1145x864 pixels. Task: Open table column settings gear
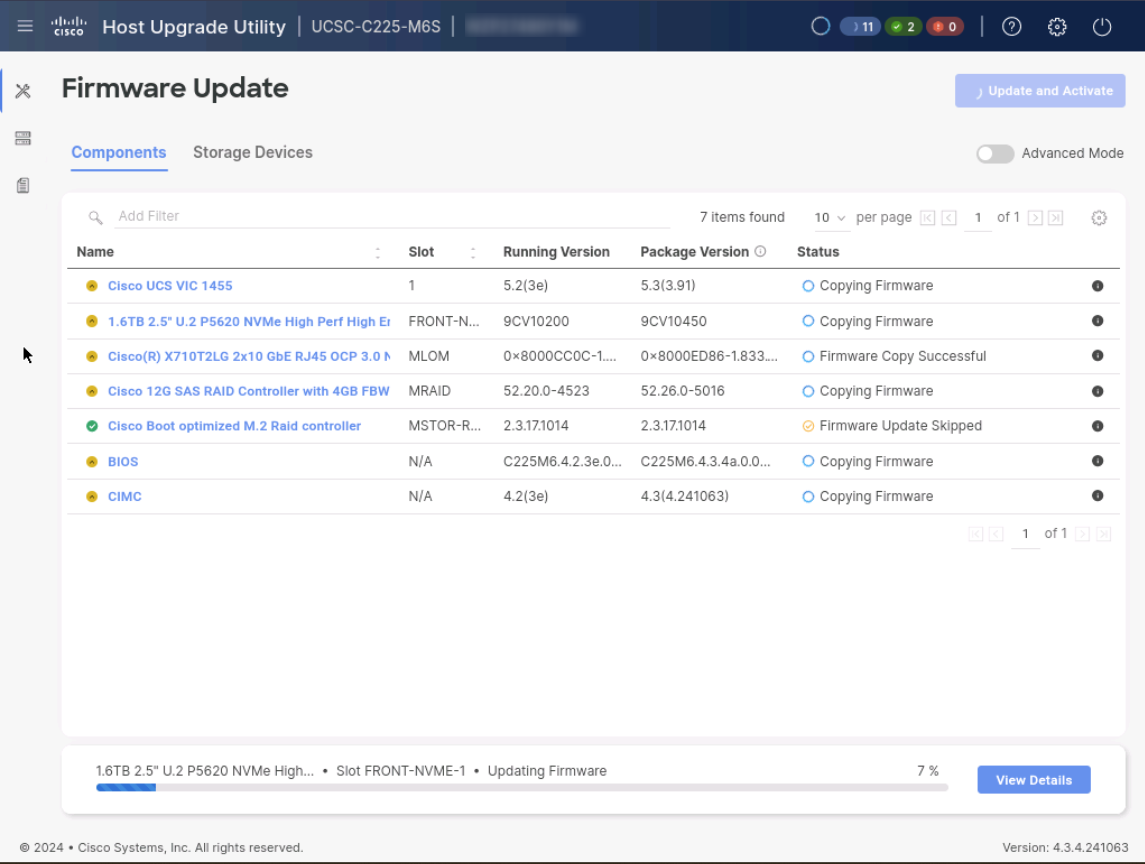click(x=1099, y=218)
